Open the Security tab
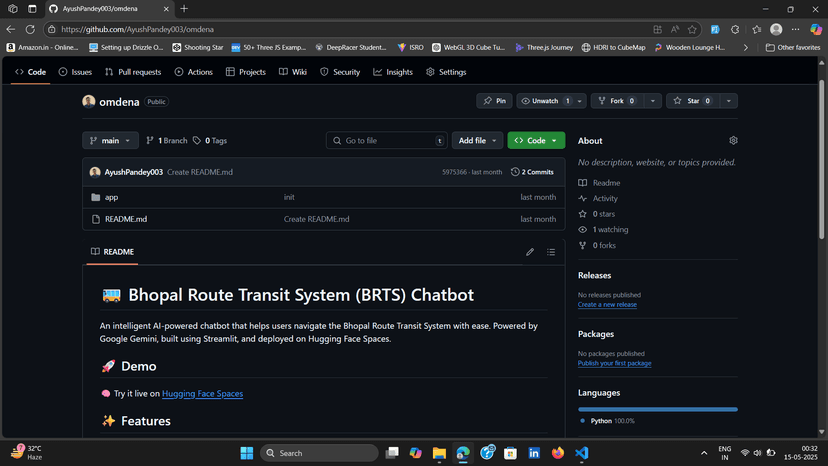Viewport: 828px width, 466px height. 340,72
